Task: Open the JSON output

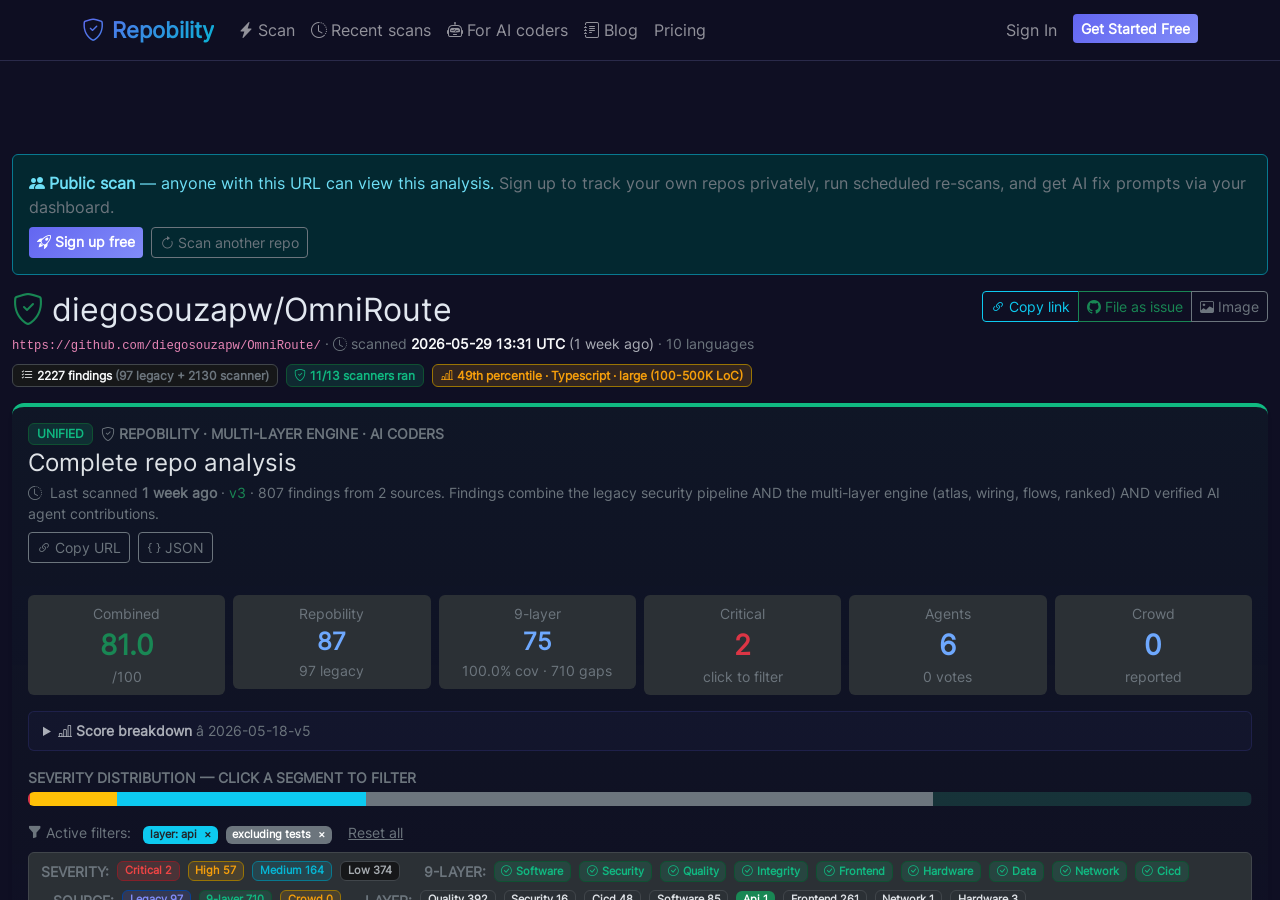Action: [x=175, y=548]
